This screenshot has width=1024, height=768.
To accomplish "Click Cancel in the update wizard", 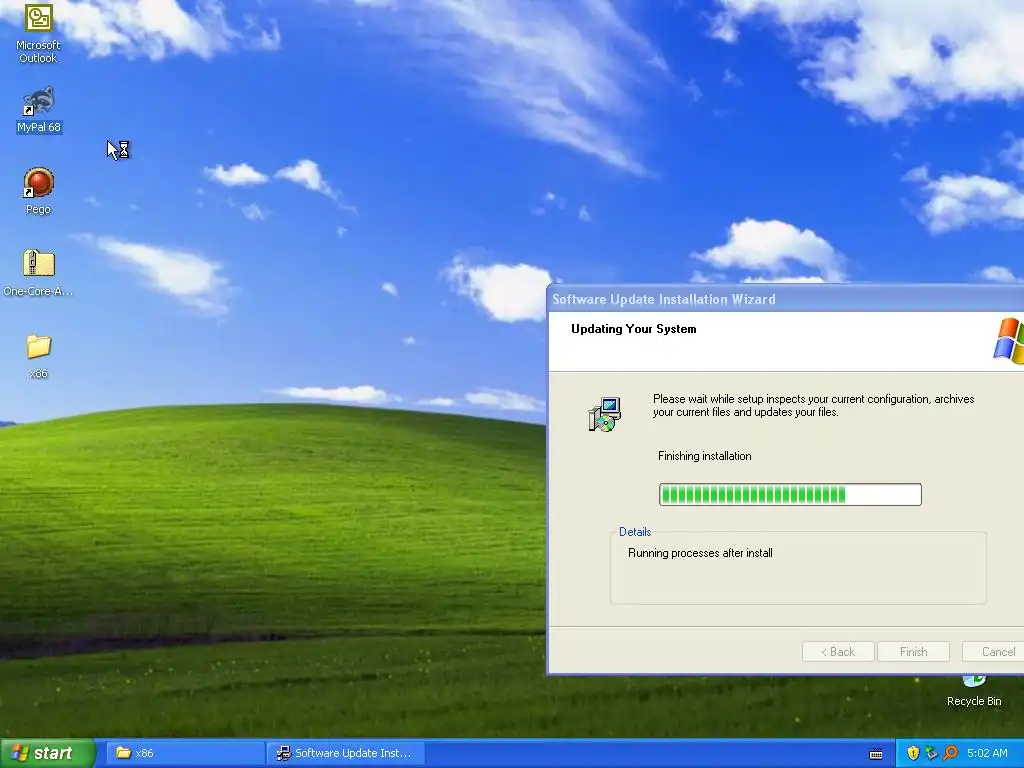I will 993,652.
